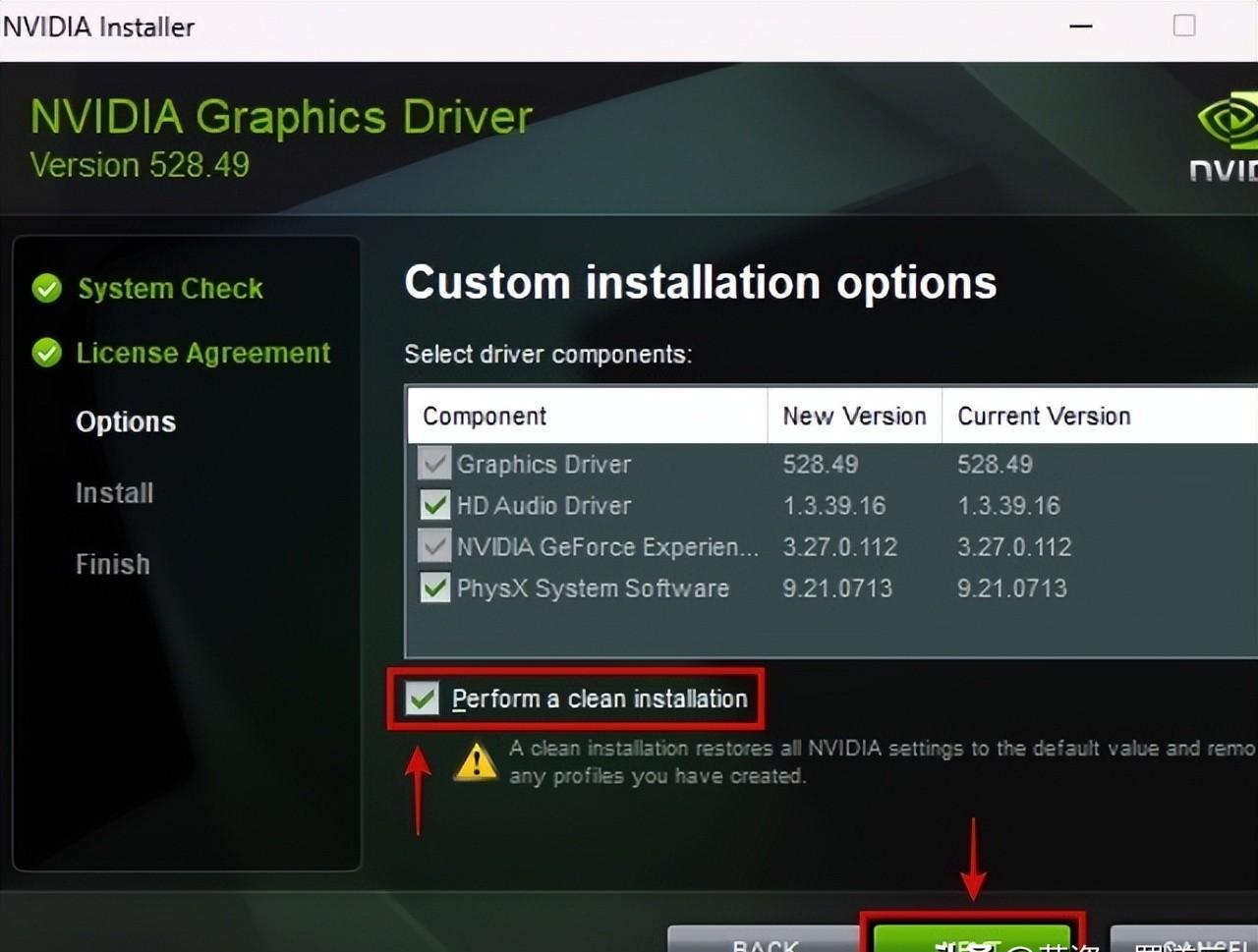This screenshot has height=952, width=1258.
Task: Click the Current Version column header
Action: click(x=1100, y=416)
